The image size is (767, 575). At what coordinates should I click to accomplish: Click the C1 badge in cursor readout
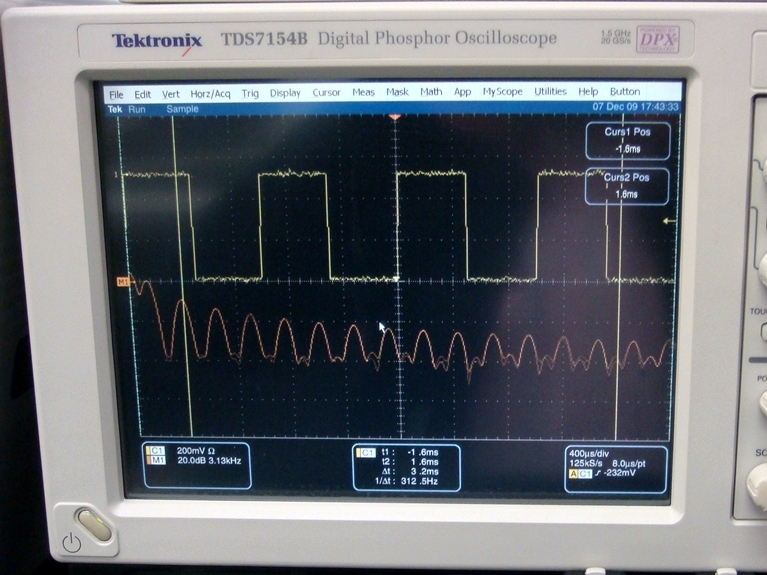[365, 453]
